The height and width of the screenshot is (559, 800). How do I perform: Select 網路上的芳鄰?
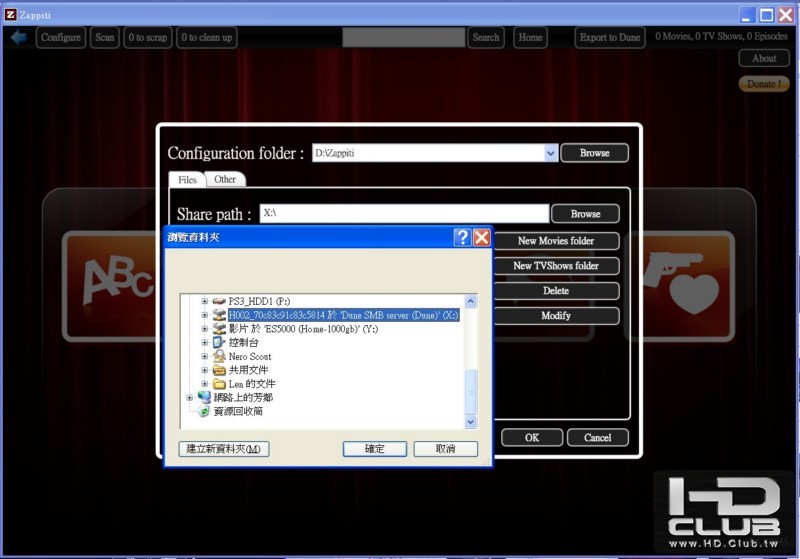pyautogui.click(x=243, y=397)
